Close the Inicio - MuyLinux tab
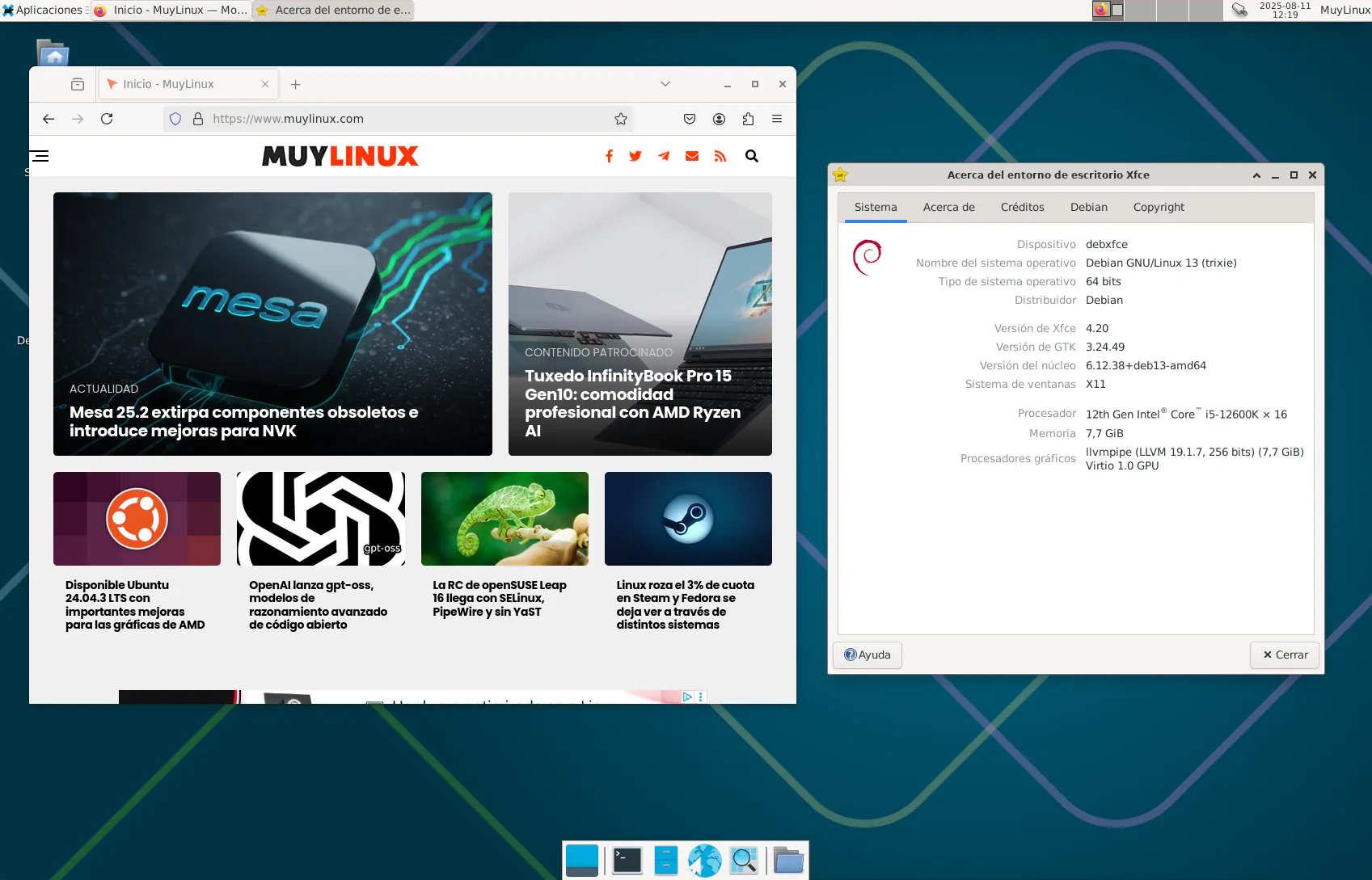The width and height of the screenshot is (1372, 880). pyautogui.click(x=265, y=84)
